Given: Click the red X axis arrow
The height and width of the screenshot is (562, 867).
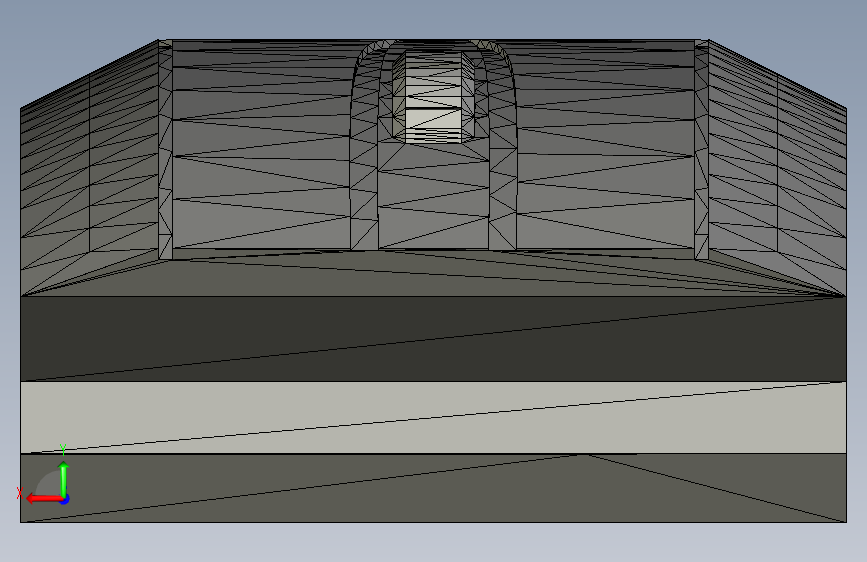Looking at the screenshot, I should tap(43, 499).
